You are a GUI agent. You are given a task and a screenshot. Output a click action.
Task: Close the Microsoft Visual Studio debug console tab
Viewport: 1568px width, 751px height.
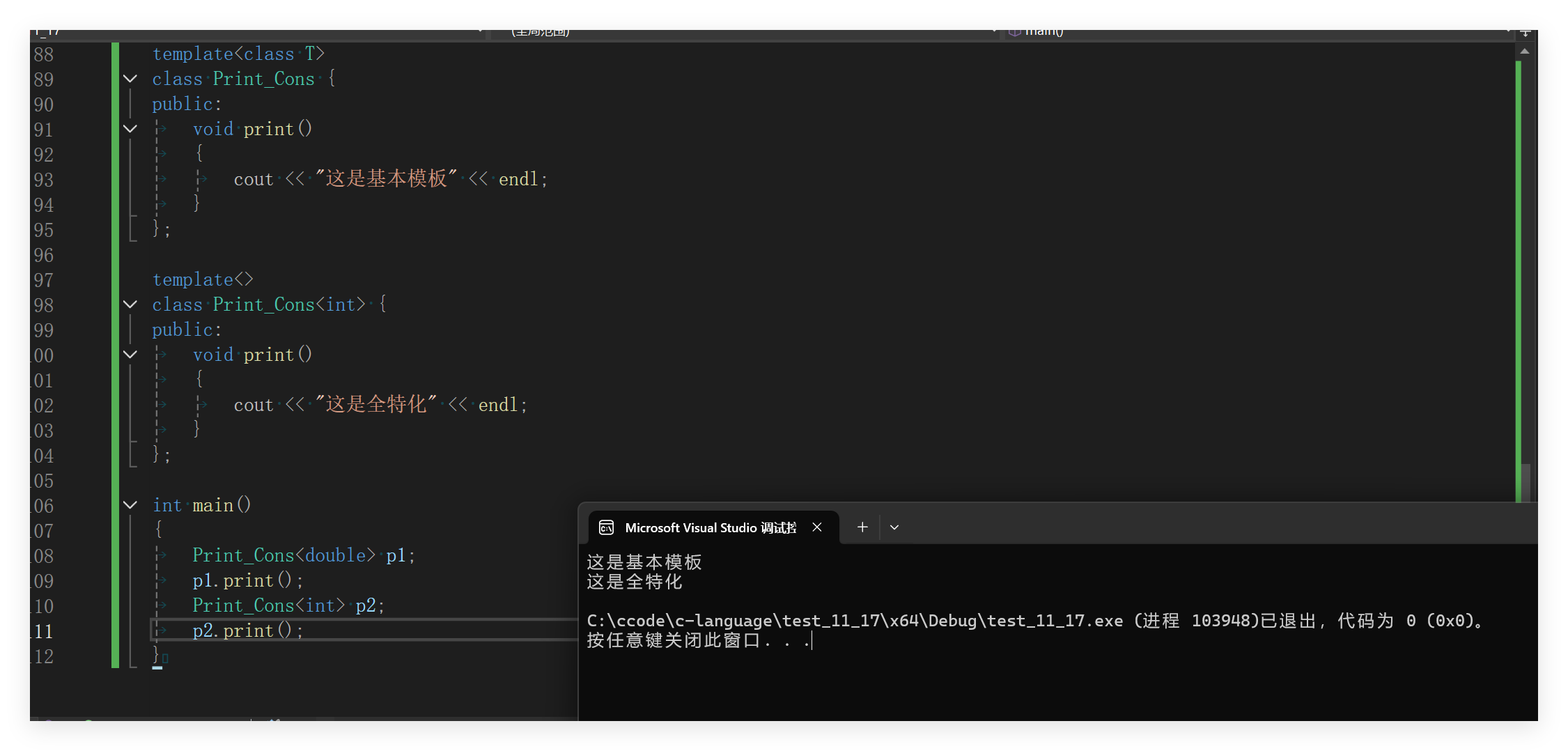click(x=817, y=527)
